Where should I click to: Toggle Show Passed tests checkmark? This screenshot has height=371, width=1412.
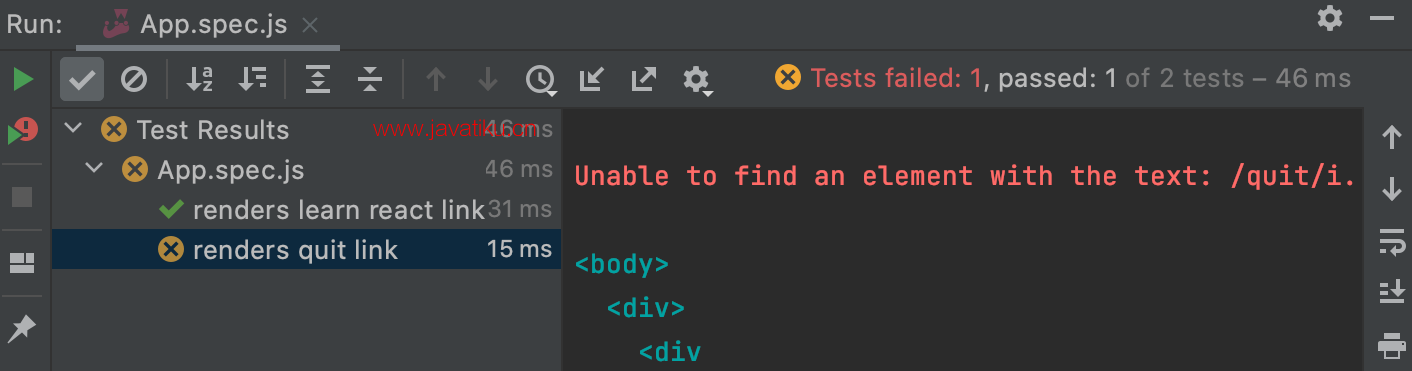82,79
